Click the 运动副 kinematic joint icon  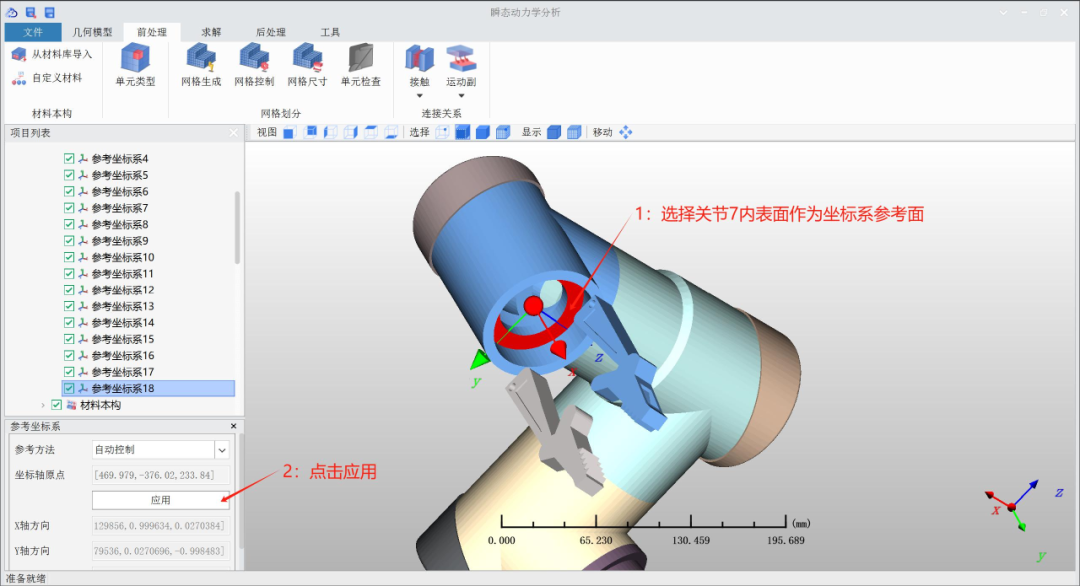(461, 59)
